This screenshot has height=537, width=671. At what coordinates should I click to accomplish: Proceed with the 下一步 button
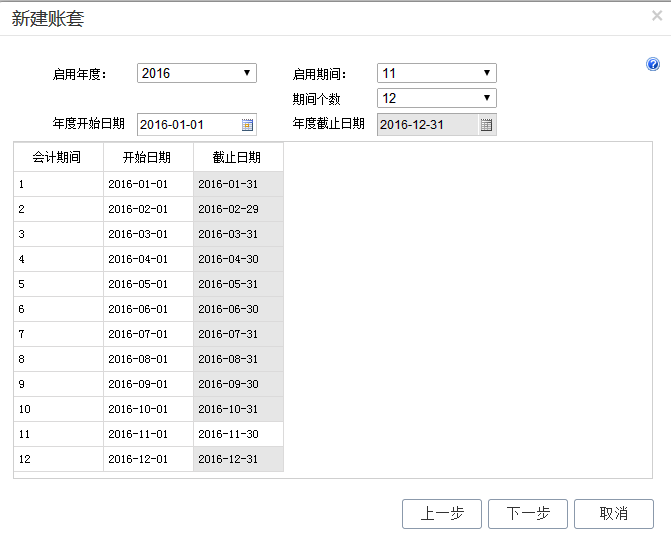[528, 513]
